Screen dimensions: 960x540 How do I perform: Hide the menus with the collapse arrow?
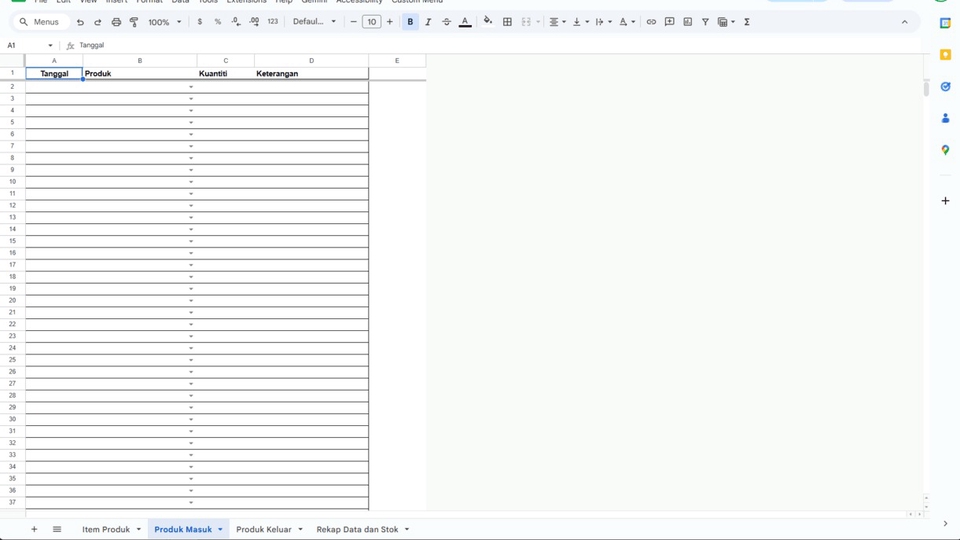click(904, 22)
